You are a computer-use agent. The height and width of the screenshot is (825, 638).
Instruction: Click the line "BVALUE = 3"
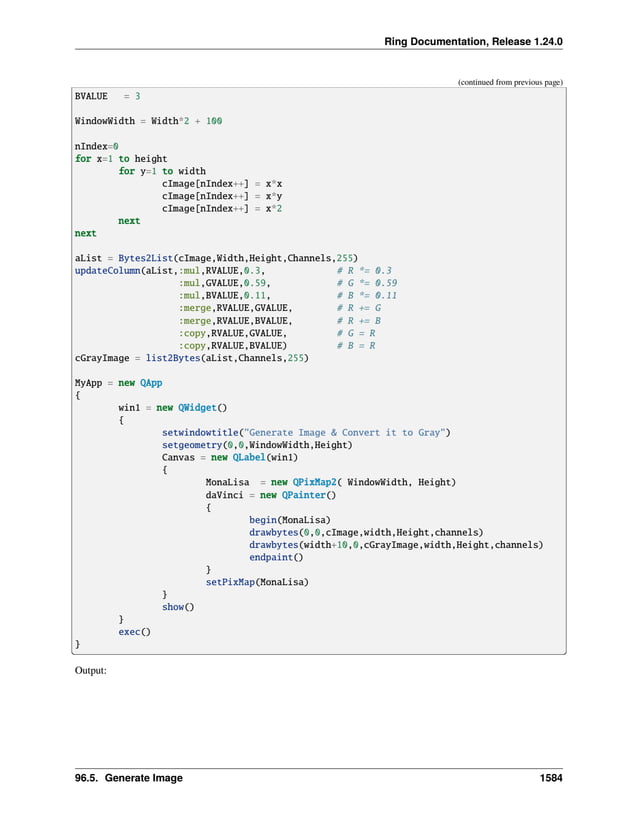pyautogui.click(x=107, y=96)
